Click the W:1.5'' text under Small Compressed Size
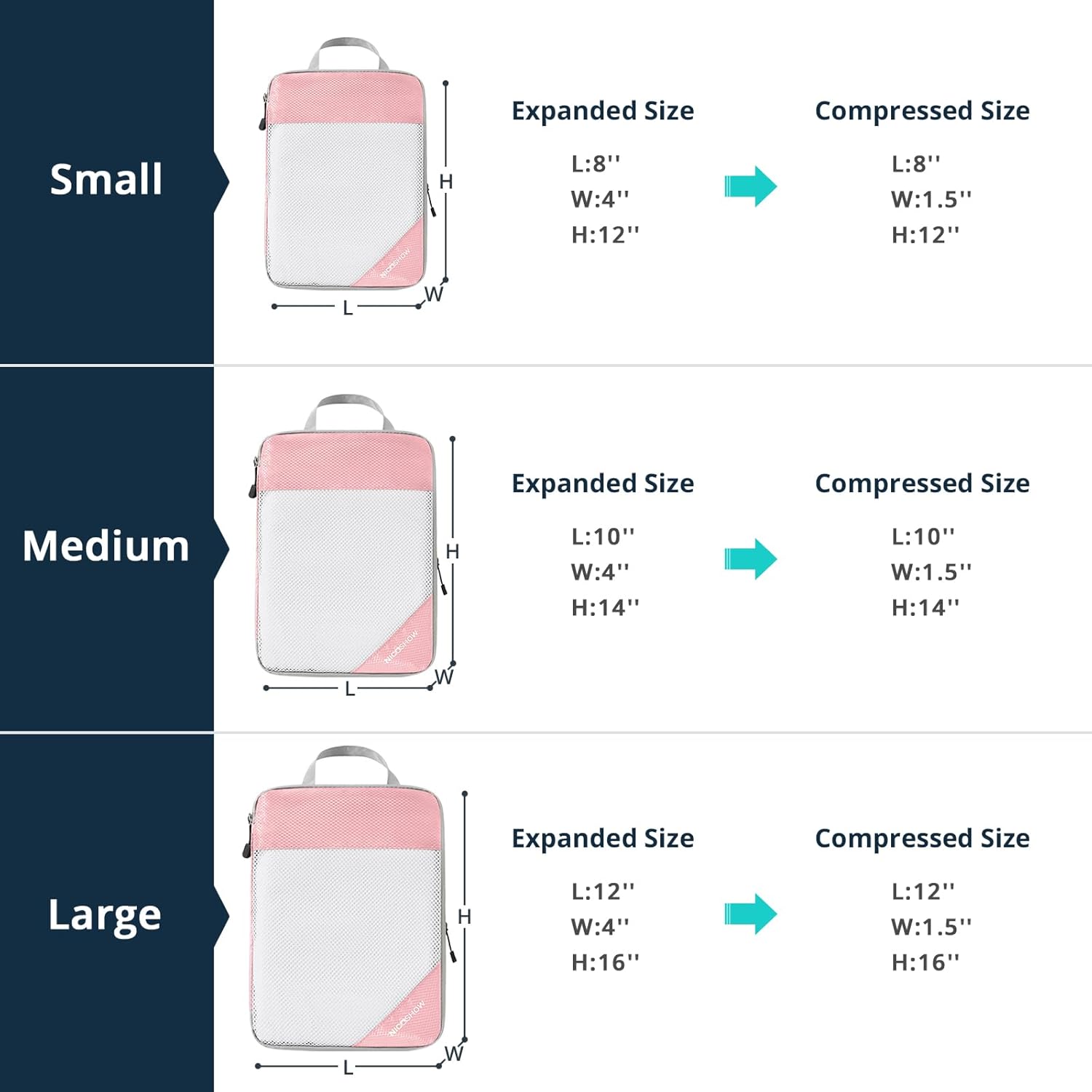The width and height of the screenshot is (1092, 1092). [931, 199]
